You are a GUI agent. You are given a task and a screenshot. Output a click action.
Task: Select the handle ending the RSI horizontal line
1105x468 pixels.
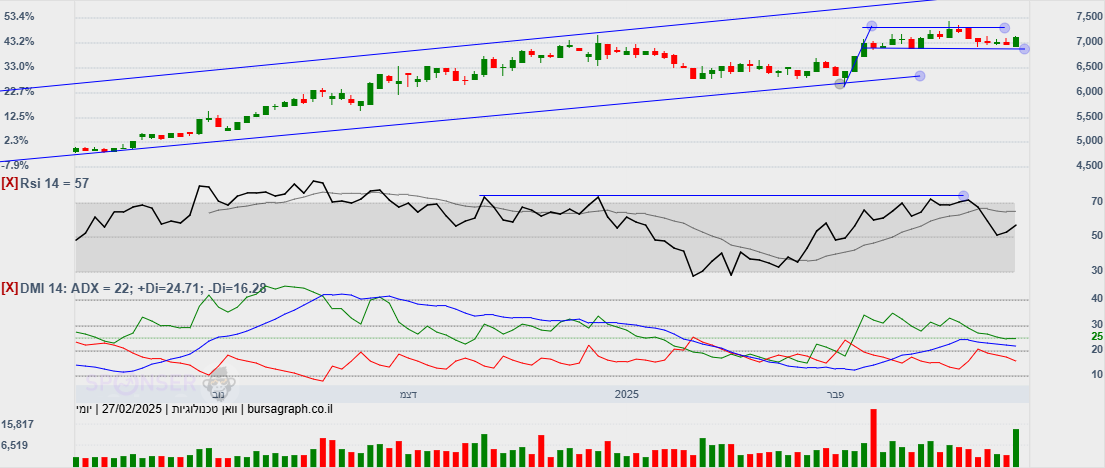[964, 195]
